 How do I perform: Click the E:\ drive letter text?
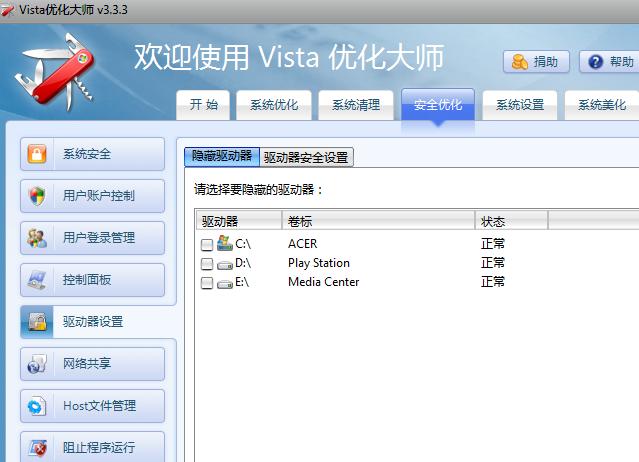pyautogui.click(x=242, y=282)
